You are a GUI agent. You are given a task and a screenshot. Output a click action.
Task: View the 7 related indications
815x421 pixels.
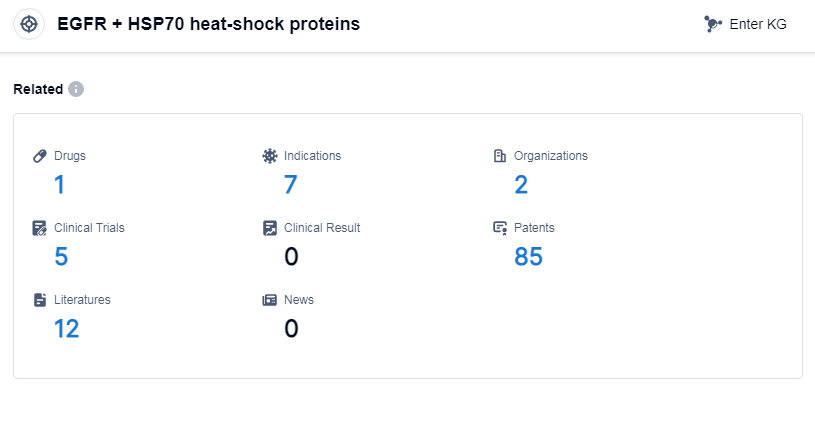tap(290, 185)
